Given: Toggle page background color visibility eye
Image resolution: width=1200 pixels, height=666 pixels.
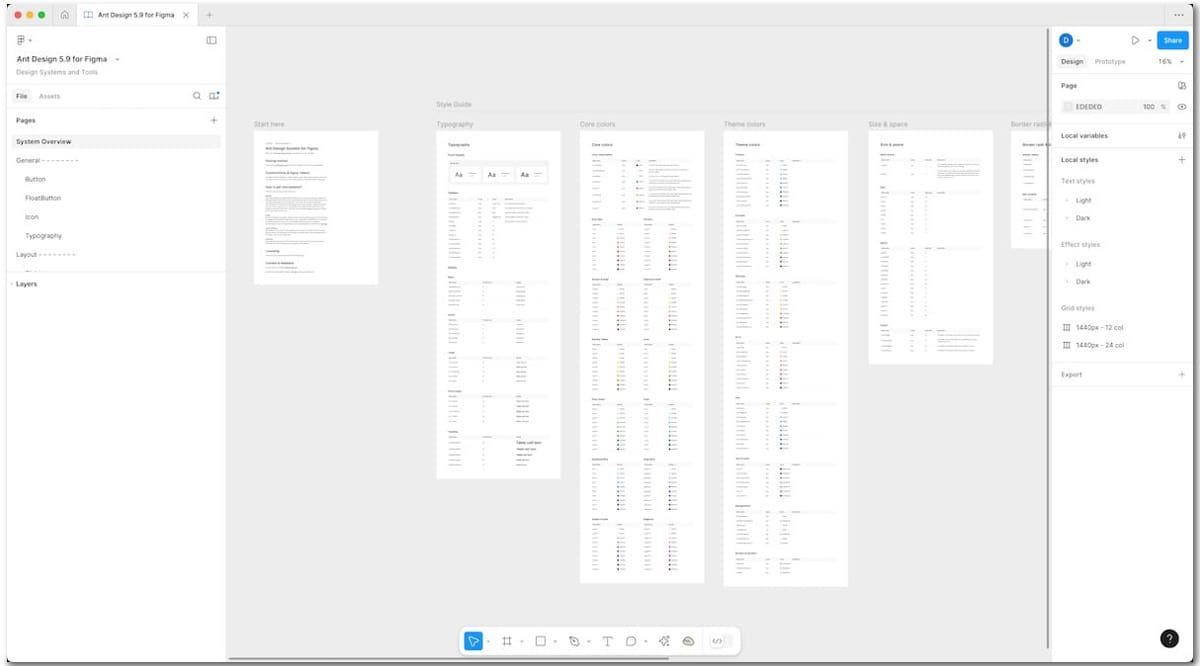Looking at the screenshot, I should pyautogui.click(x=1182, y=106).
